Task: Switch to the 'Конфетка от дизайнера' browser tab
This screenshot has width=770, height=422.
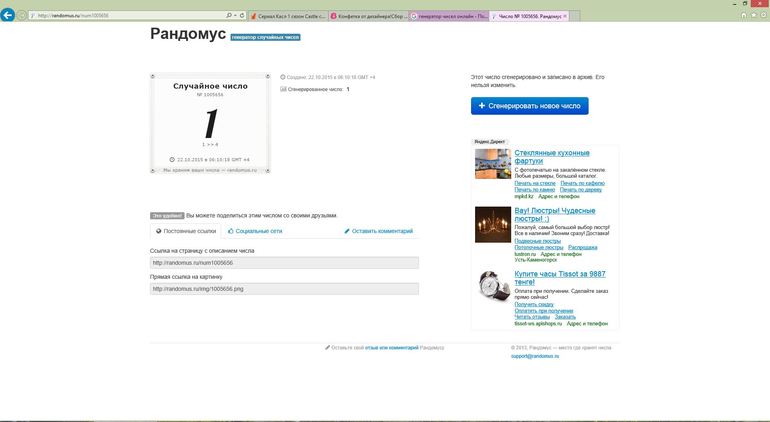Action: click(x=368, y=17)
